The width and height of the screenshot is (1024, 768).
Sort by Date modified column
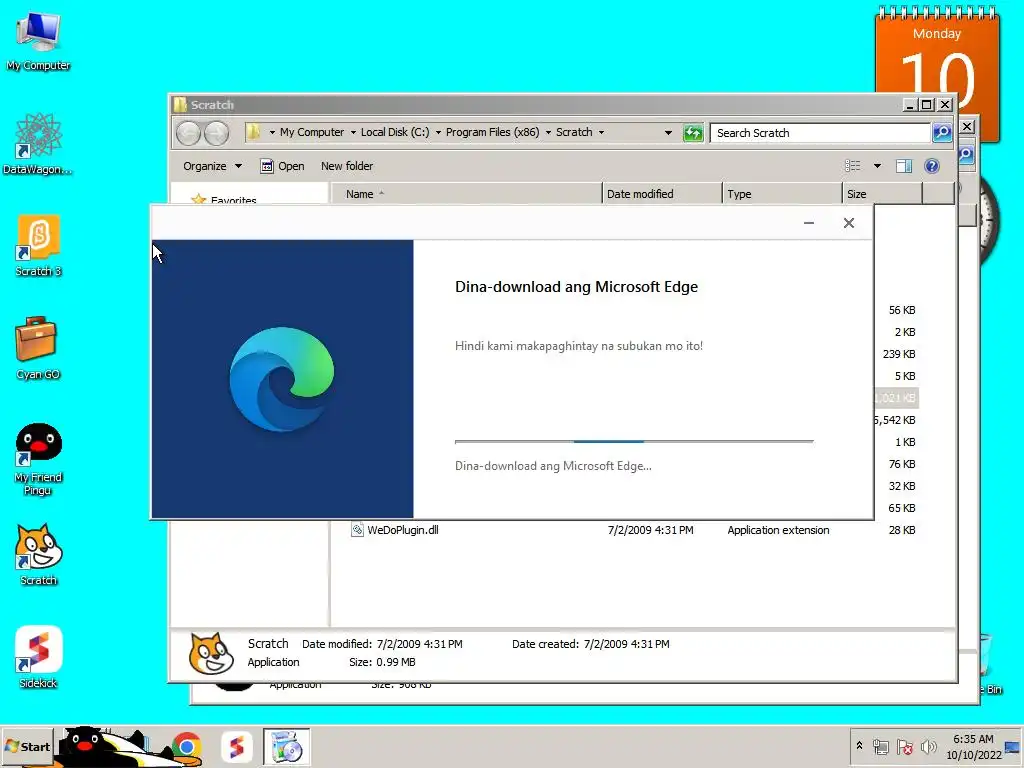coord(662,194)
